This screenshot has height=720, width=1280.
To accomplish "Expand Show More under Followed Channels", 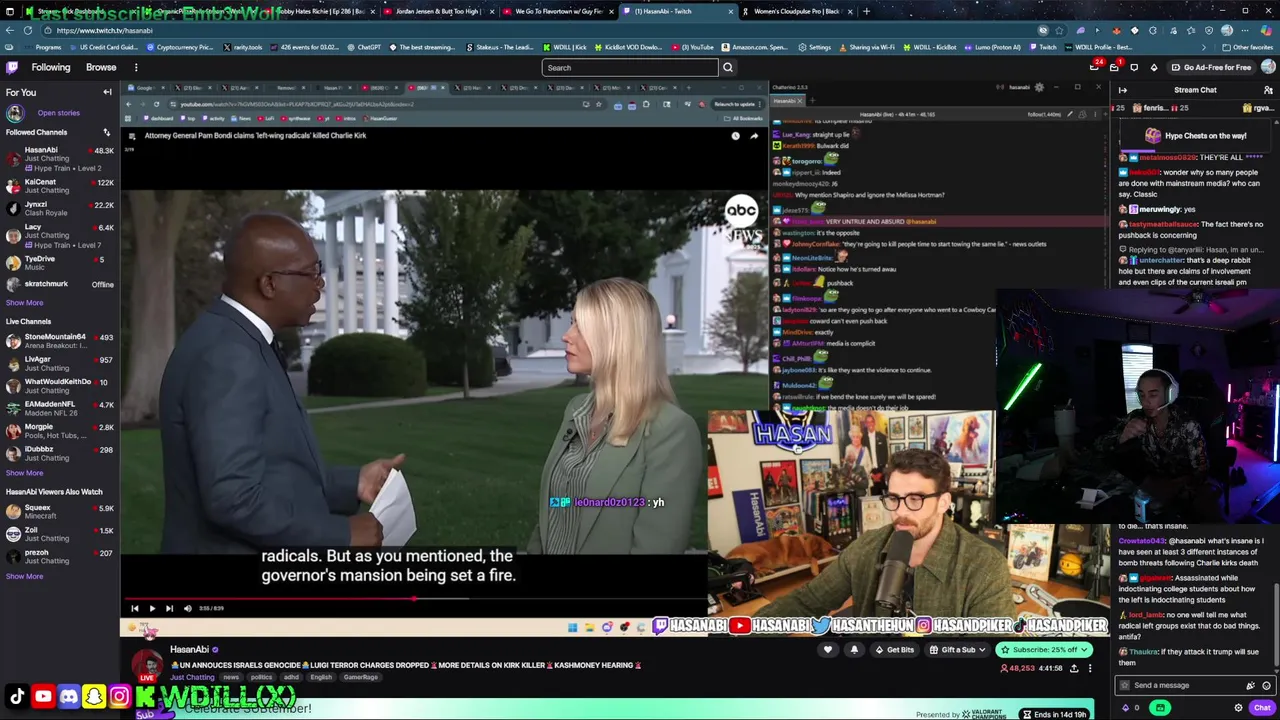I will [24, 303].
